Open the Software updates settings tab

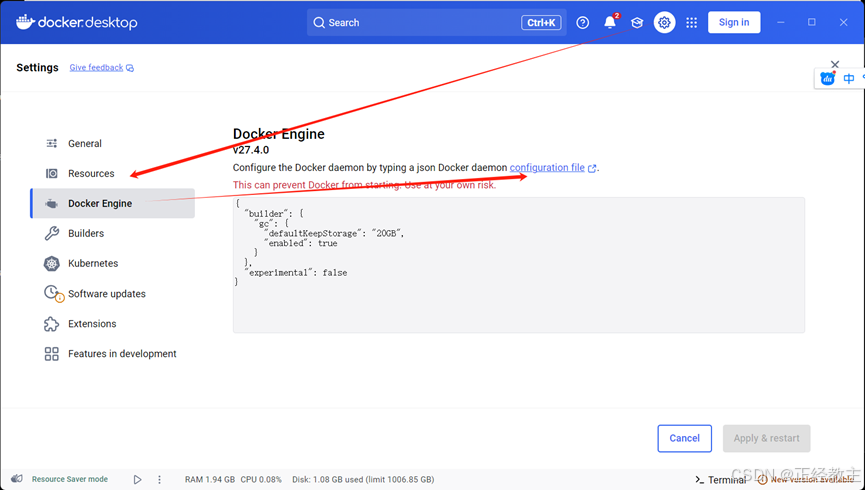click(x=113, y=294)
